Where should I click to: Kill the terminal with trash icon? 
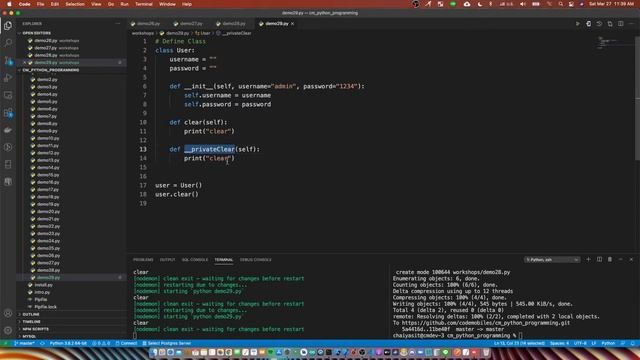pos(610,260)
